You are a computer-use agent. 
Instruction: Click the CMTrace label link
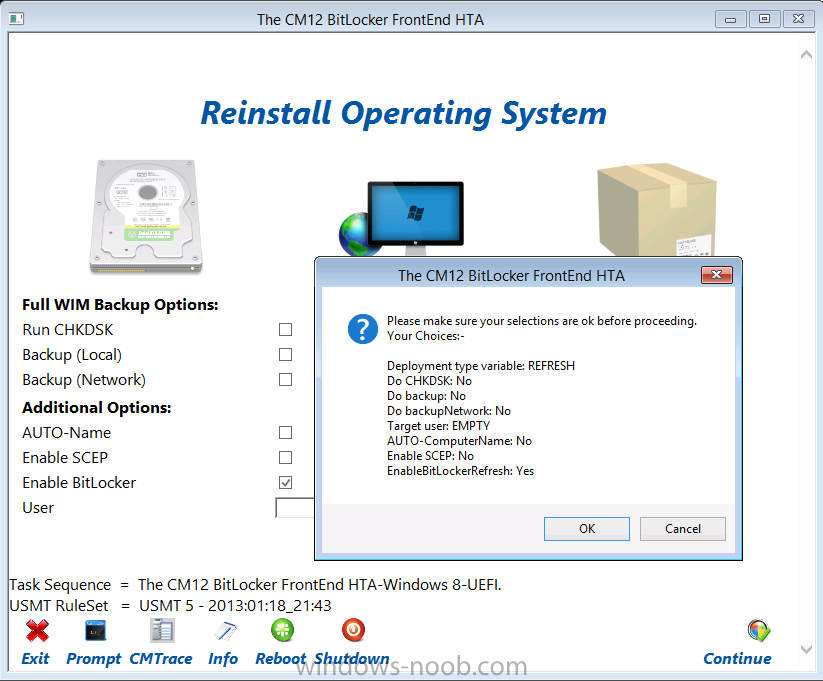[161, 658]
